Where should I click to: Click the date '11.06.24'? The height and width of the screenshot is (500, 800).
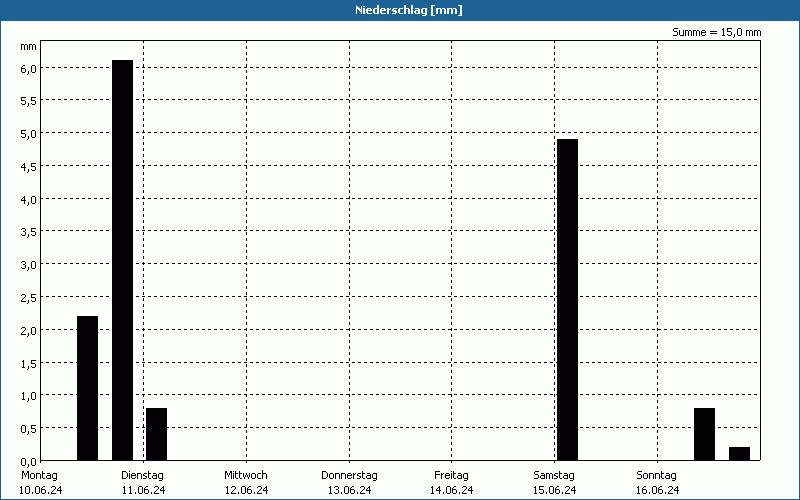144,490
